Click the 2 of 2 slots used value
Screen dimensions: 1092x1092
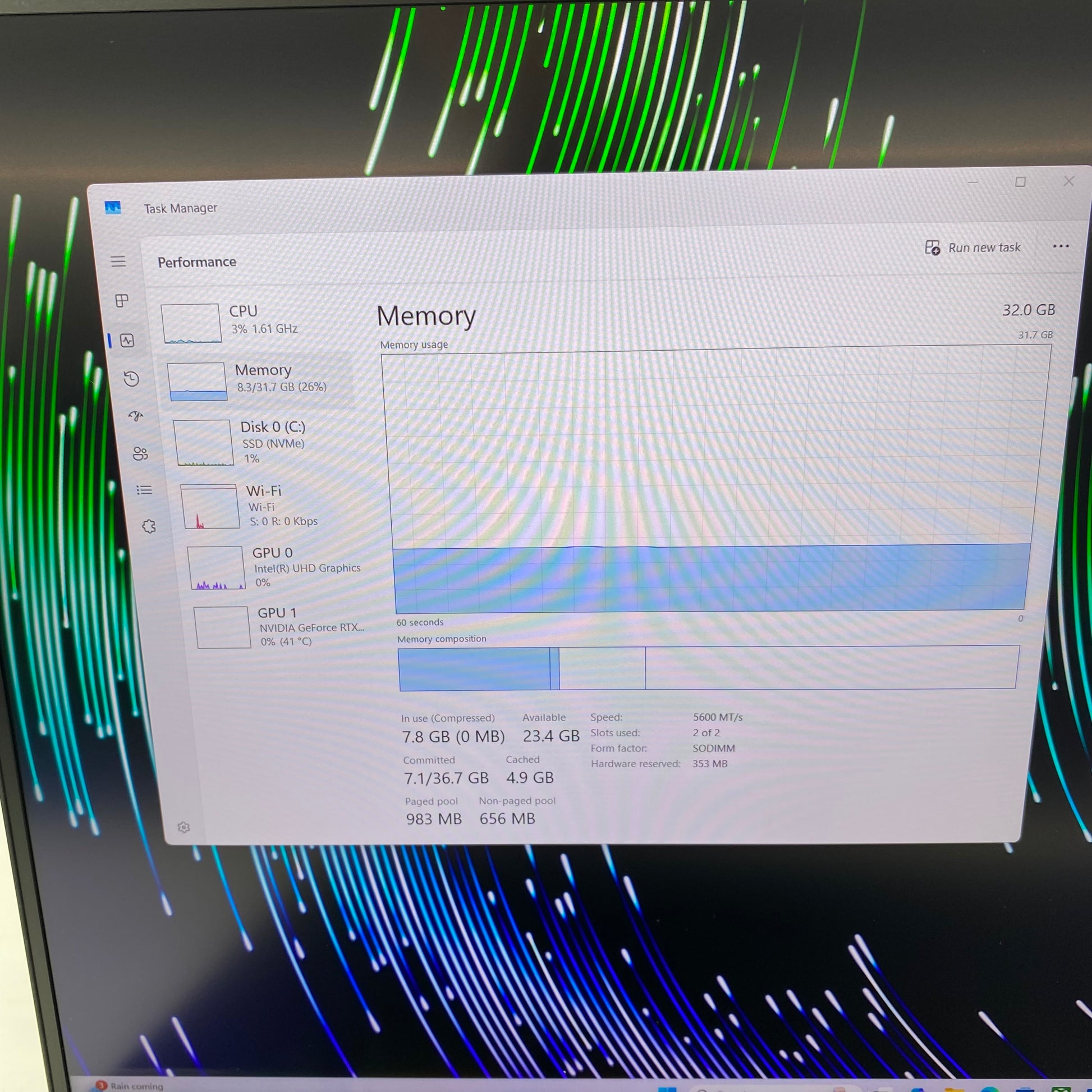point(706,732)
